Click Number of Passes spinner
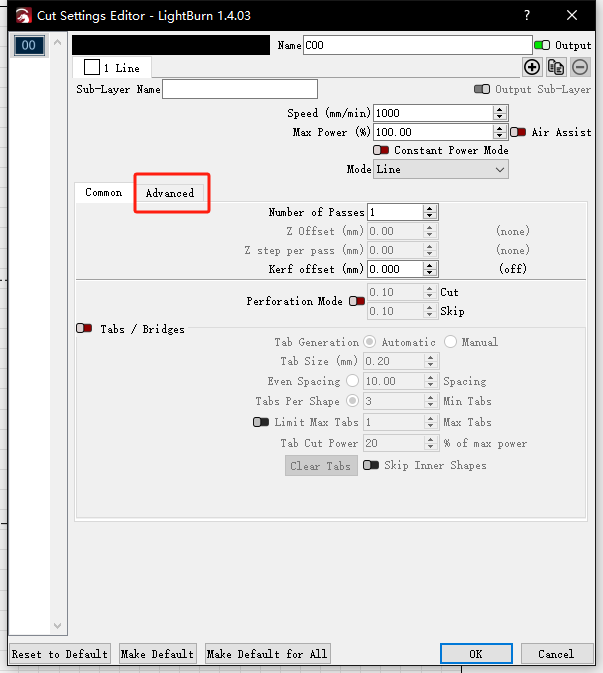Image resolution: width=603 pixels, height=673 pixels. [430, 212]
